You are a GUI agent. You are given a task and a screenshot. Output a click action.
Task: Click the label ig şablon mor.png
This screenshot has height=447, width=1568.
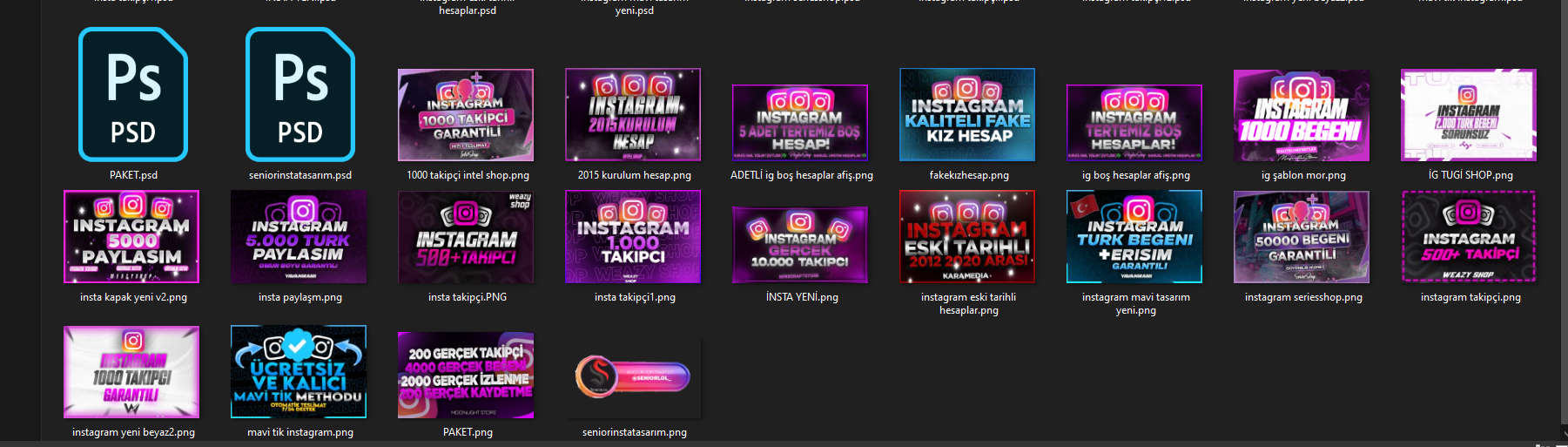click(x=1303, y=175)
